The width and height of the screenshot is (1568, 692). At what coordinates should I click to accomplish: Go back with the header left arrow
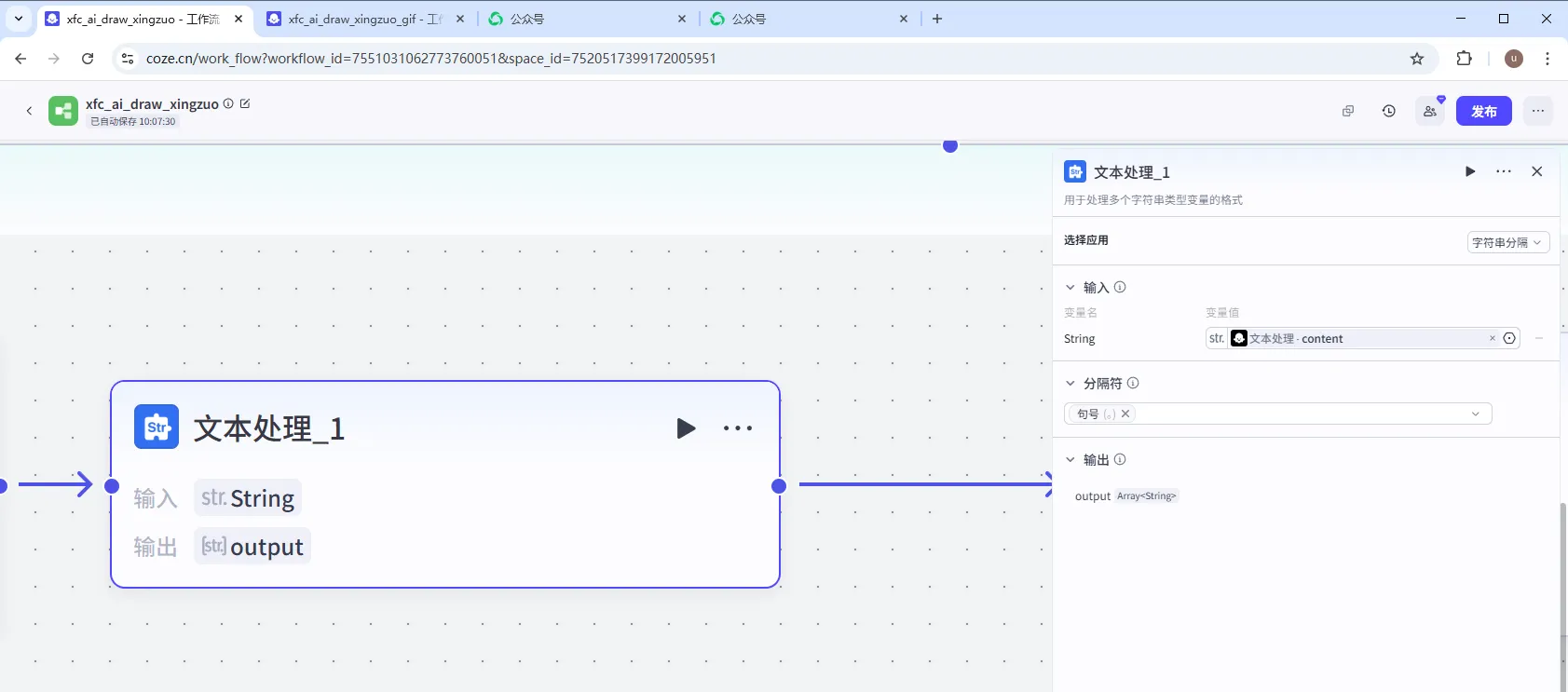pyautogui.click(x=29, y=111)
